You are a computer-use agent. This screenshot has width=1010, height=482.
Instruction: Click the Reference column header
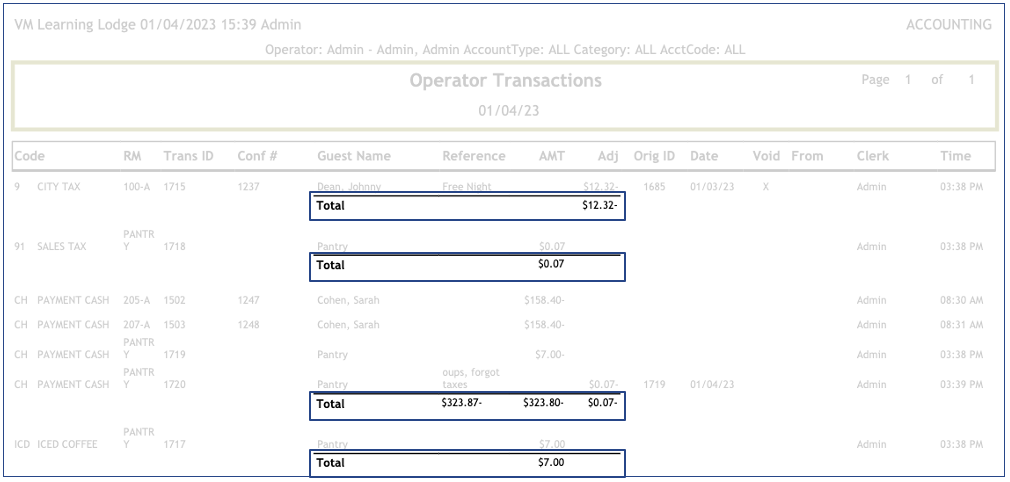click(474, 156)
